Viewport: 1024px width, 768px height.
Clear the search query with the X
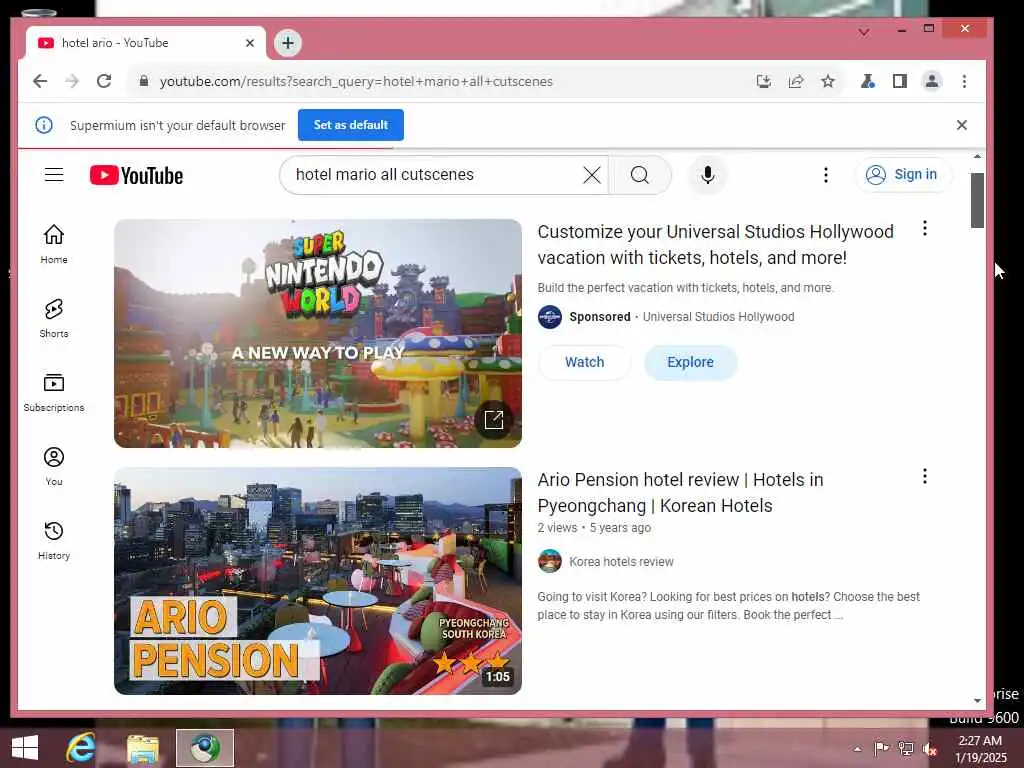click(x=592, y=174)
